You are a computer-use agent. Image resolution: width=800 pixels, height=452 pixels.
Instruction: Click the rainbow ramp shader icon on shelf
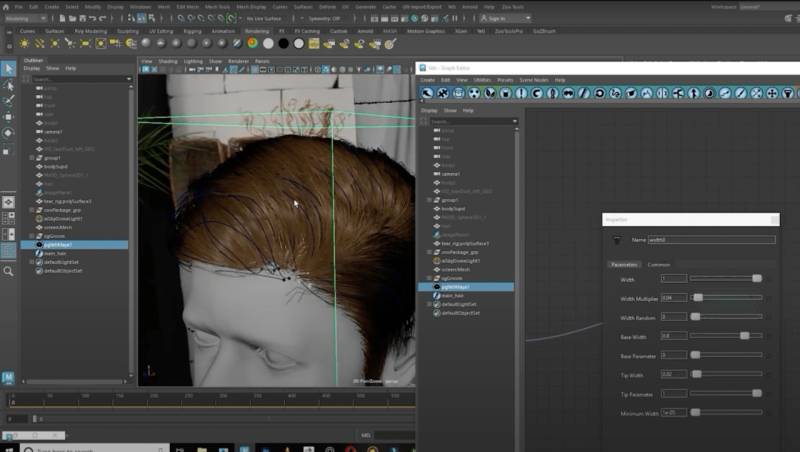253,44
